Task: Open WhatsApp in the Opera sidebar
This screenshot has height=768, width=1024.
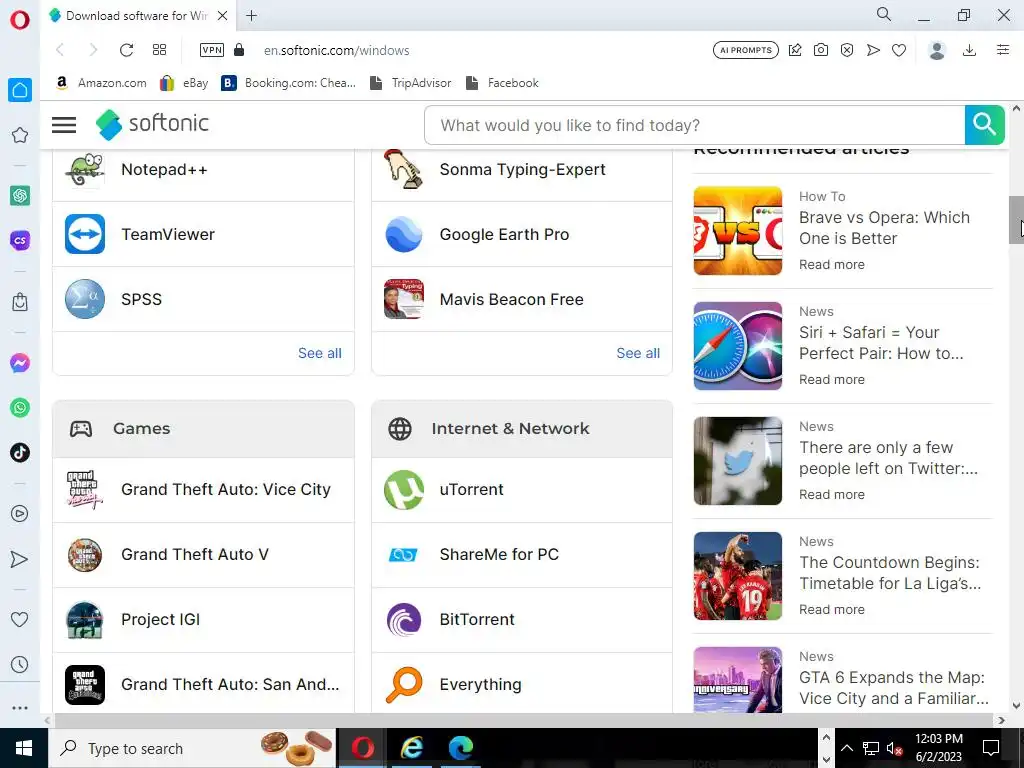Action: tap(20, 408)
